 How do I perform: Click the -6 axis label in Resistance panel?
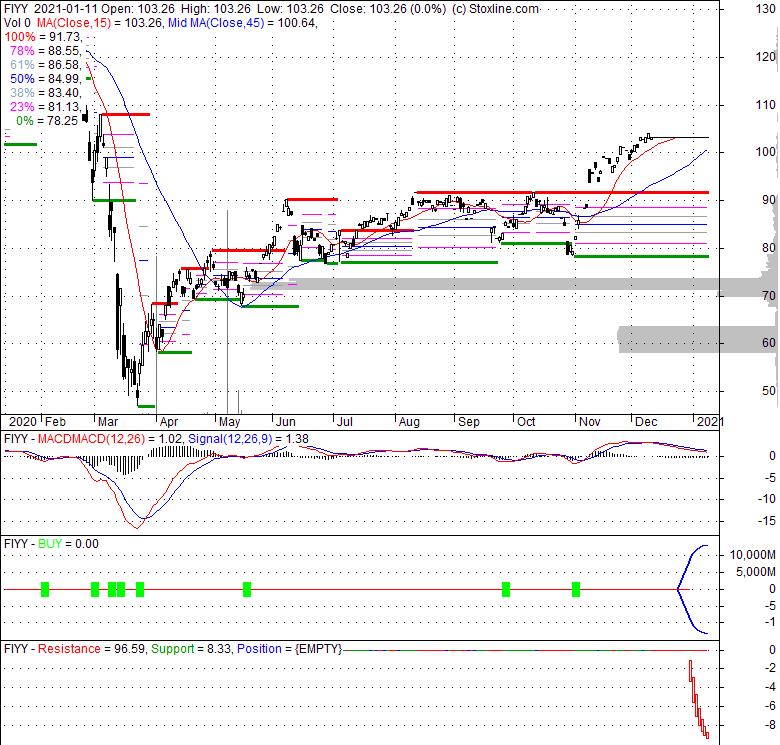pyautogui.click(x=770, y=706)
